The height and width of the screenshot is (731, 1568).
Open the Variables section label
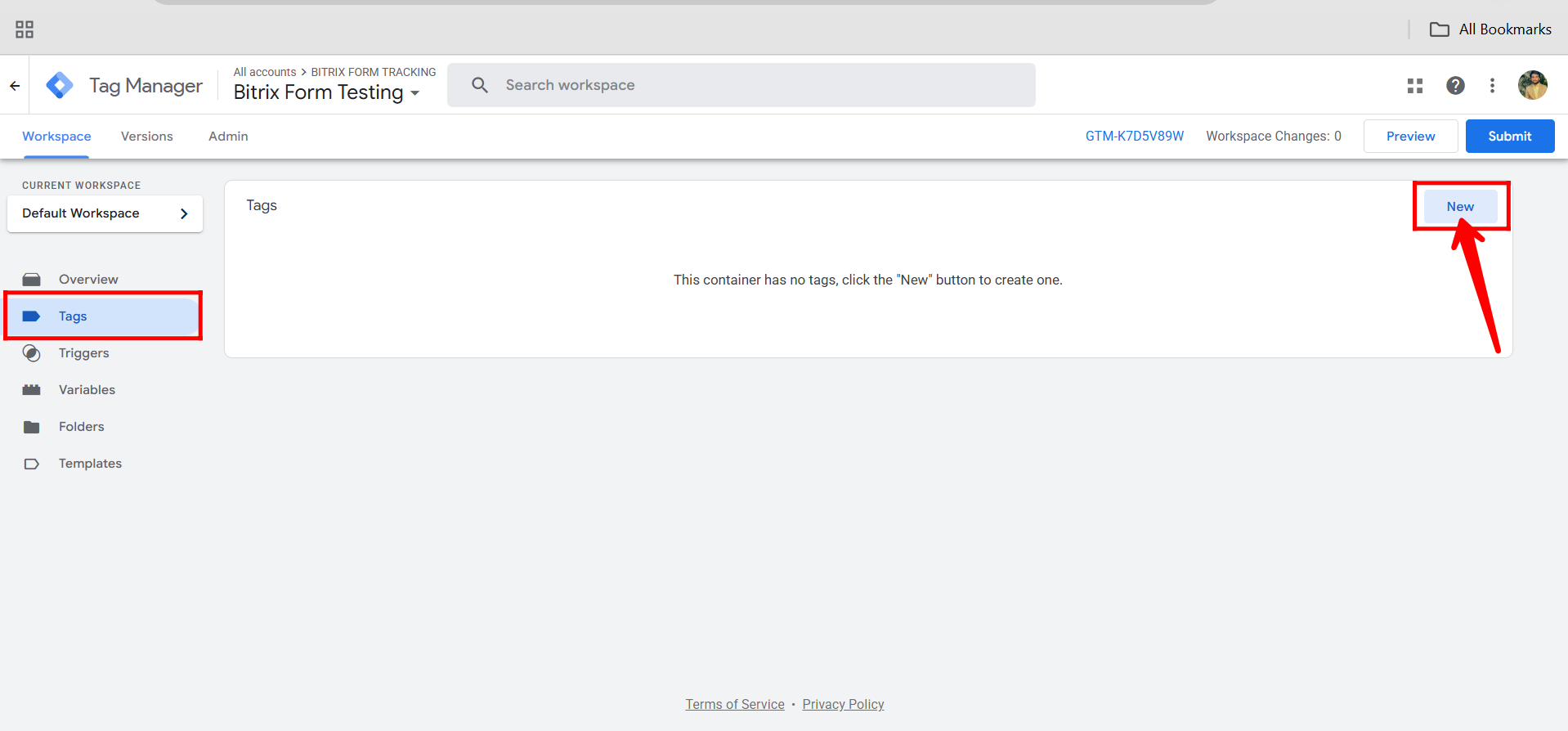pos(87,390)
